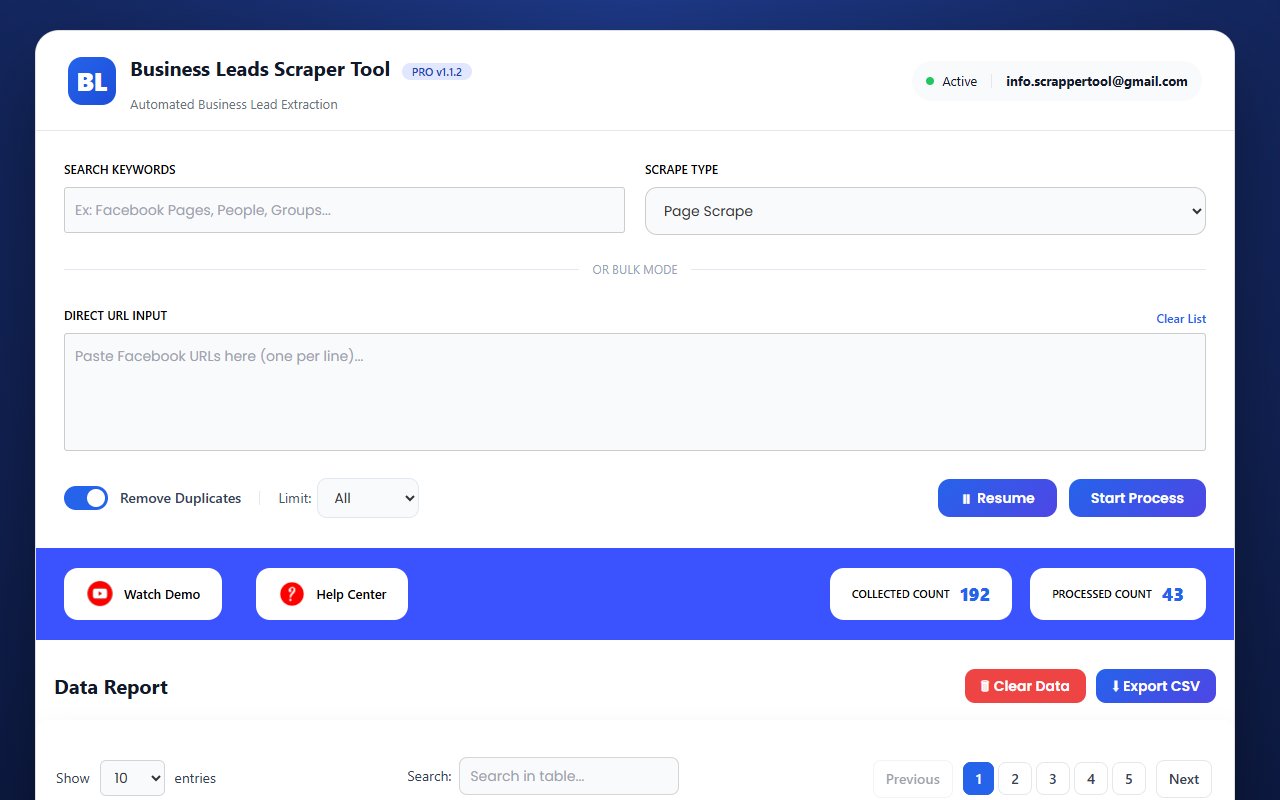Focus the Search Keywords input field

(x=344, y=210)
